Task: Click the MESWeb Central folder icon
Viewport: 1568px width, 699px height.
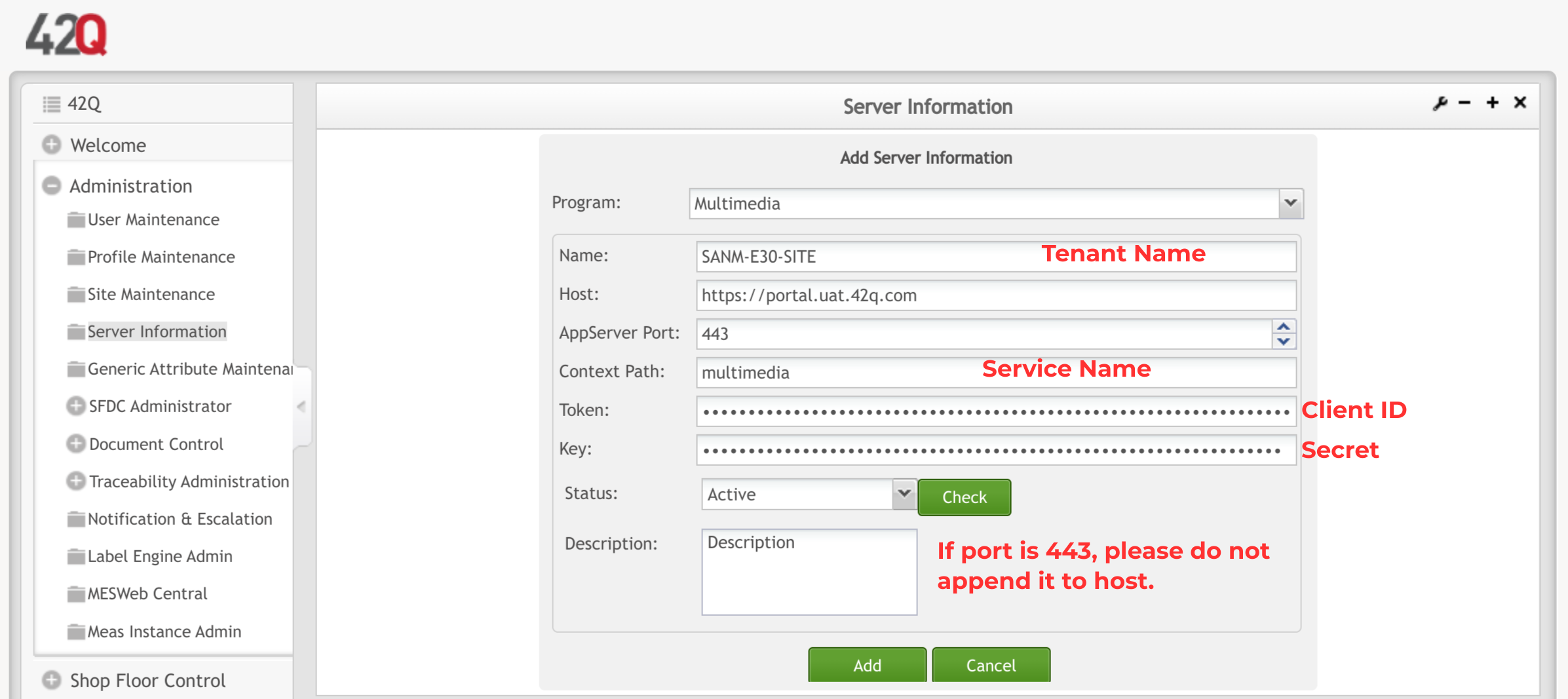Action: click(x=76, y=594)
